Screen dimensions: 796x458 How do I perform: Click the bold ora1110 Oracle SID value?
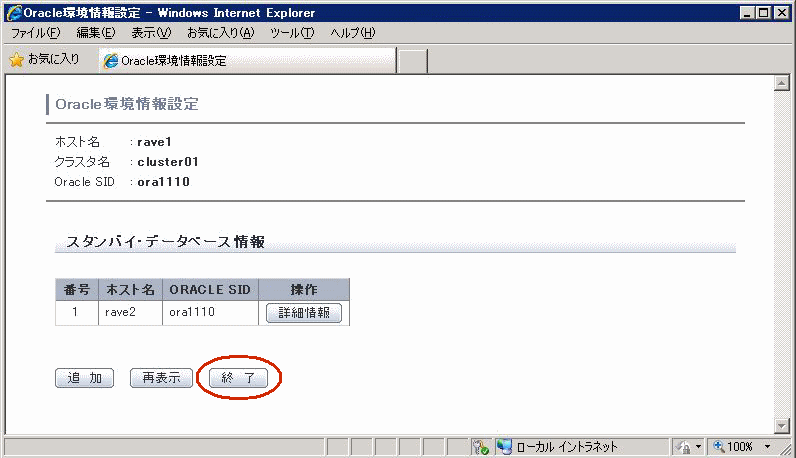163,182
